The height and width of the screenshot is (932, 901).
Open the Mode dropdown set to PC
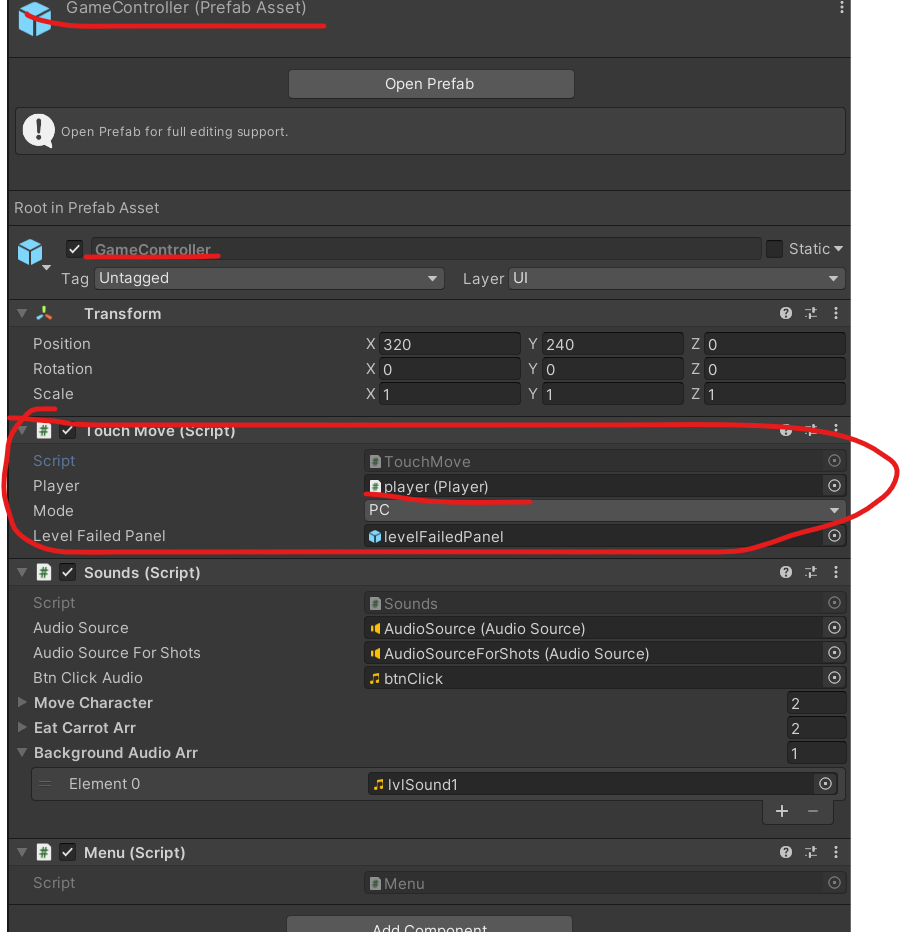(604, 511)
